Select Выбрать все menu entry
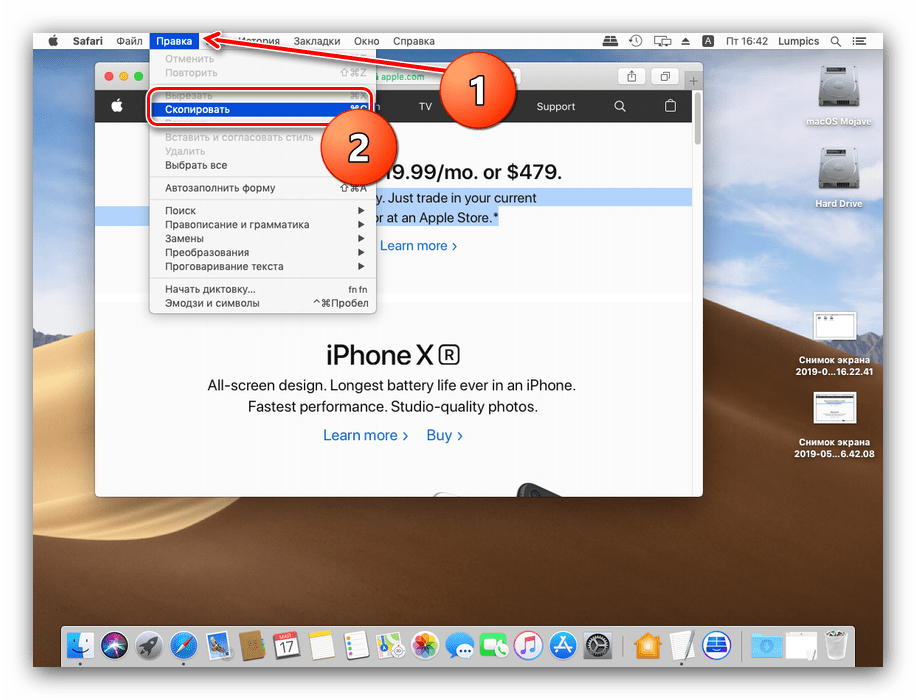This screenshot has width=916, height=700. pos(196,165)
